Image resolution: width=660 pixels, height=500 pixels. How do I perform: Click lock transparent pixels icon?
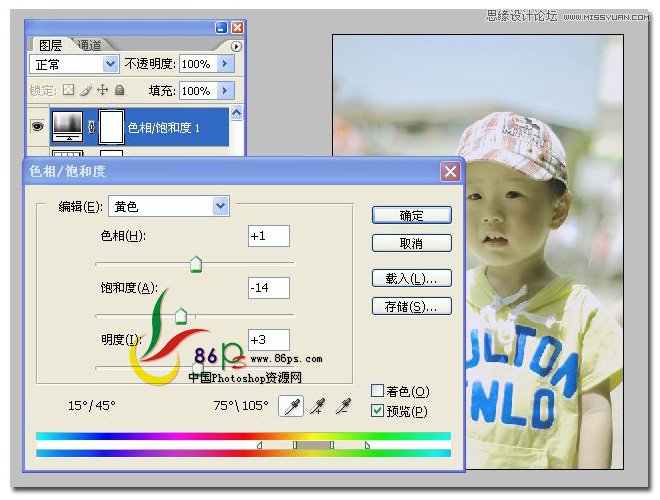(68, 90)
